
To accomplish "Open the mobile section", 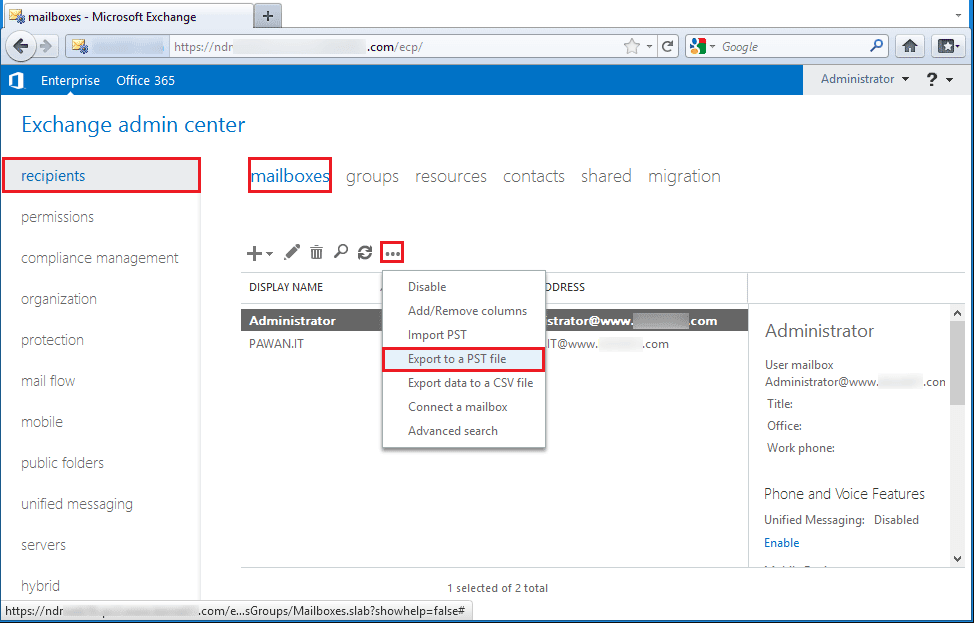I will (42, 422).
